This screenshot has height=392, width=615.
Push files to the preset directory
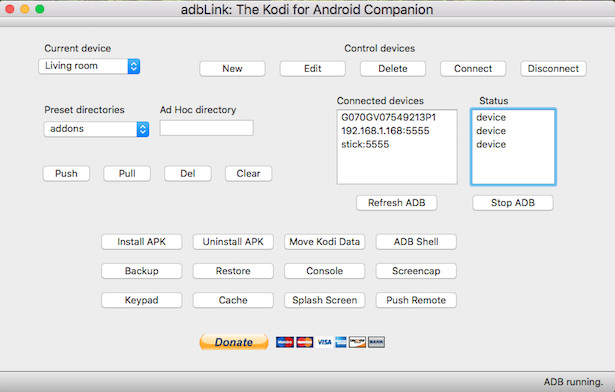coord(66,174)
